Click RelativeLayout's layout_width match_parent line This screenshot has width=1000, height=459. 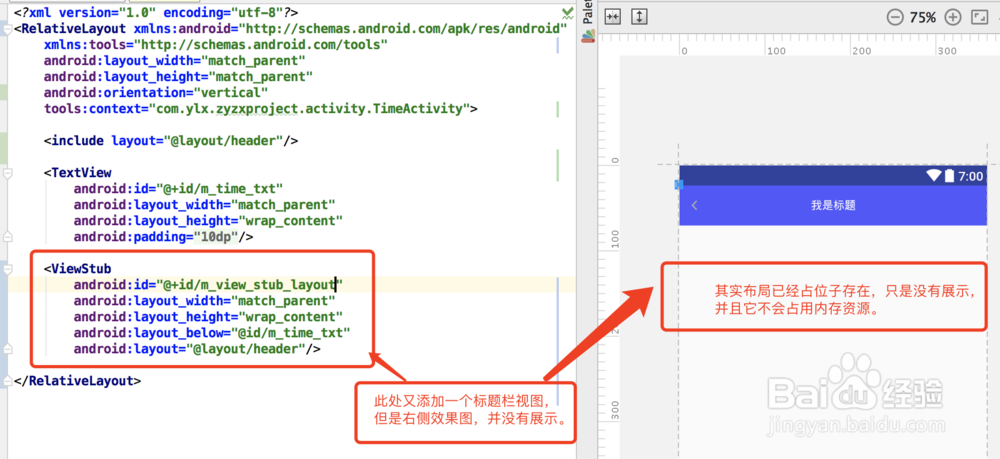tap(175, 61)
